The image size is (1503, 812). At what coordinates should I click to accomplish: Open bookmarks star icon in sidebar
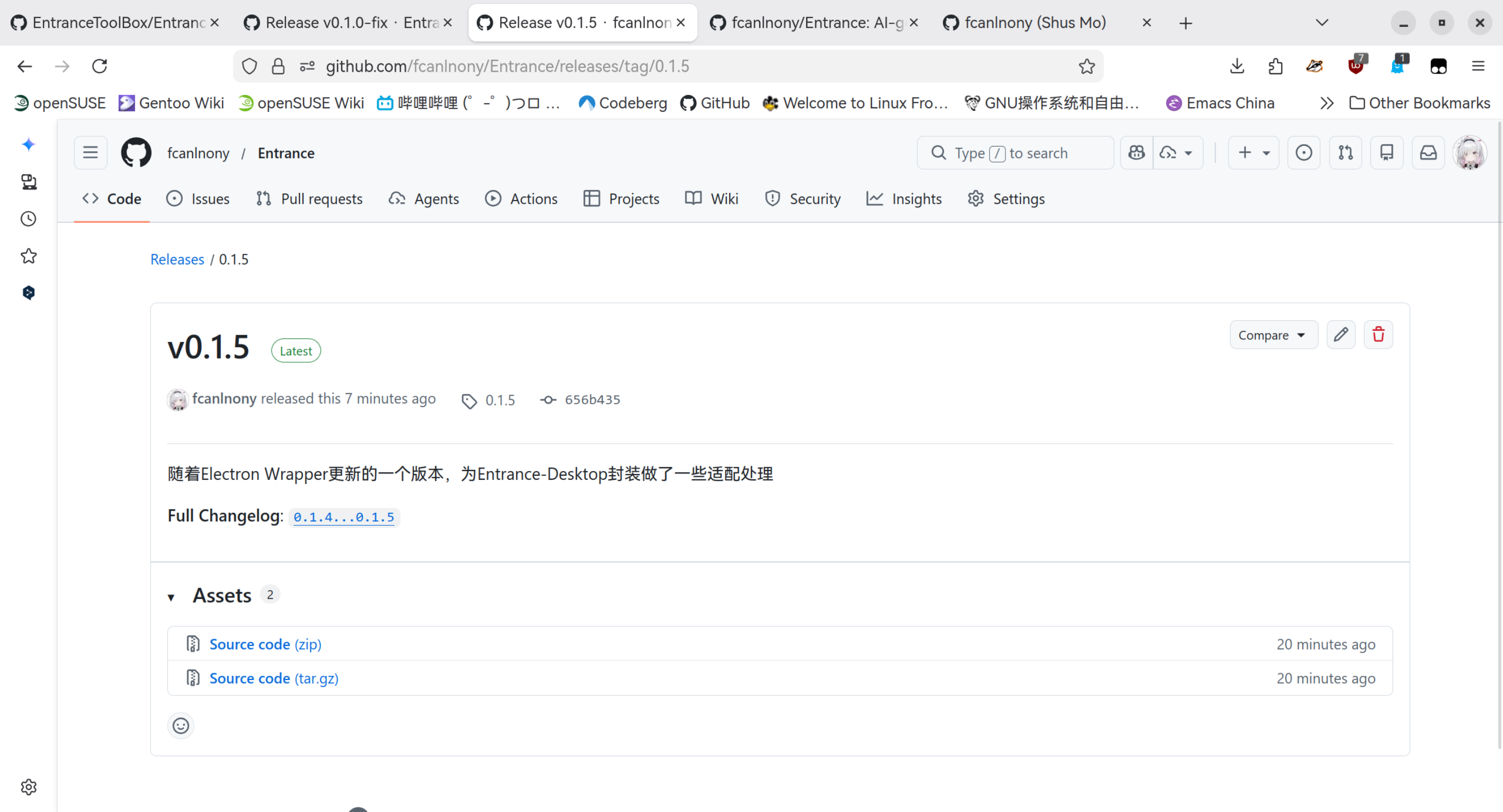coord(28,255)
